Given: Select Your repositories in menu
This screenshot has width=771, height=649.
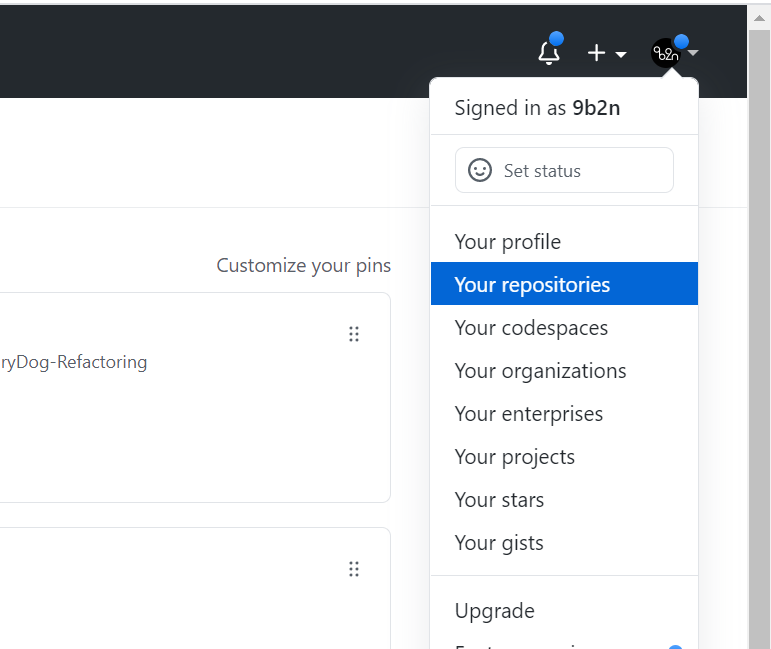Looking at the screenshot, I should click(x=564, y=284).
